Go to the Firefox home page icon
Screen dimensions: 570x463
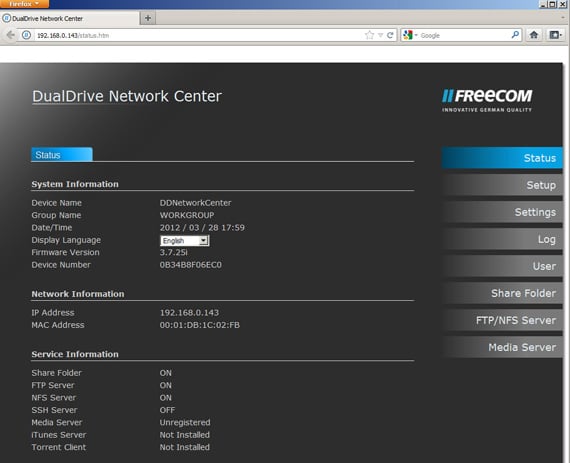click(534, 35)
